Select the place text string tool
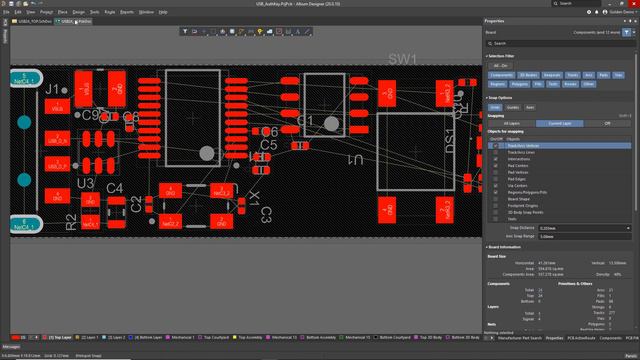The width and height of the screenshot is (640, 360). click(298, 31)
